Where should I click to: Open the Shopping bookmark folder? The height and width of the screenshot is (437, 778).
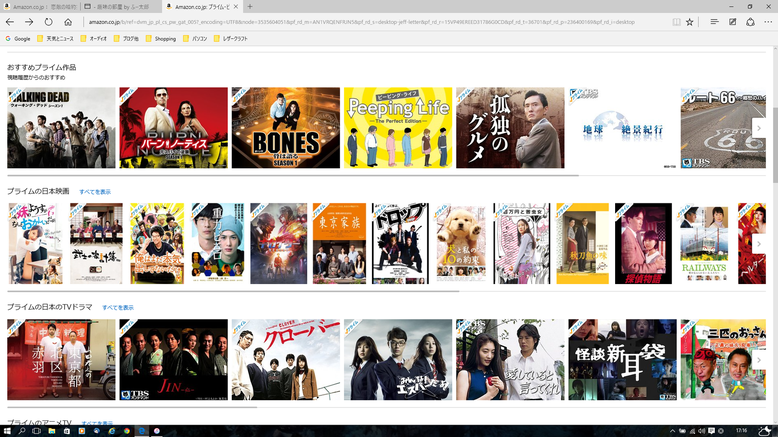coord(161,38)
